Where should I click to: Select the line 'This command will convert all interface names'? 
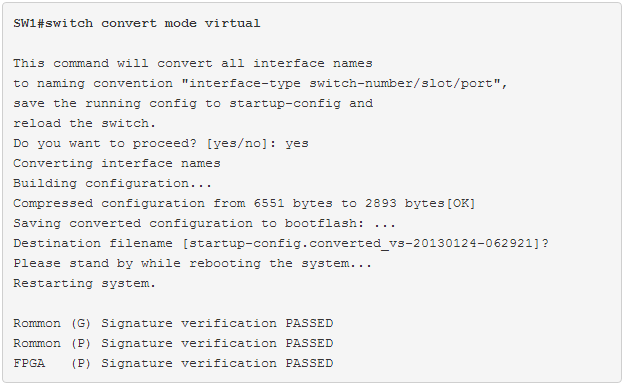193,64
